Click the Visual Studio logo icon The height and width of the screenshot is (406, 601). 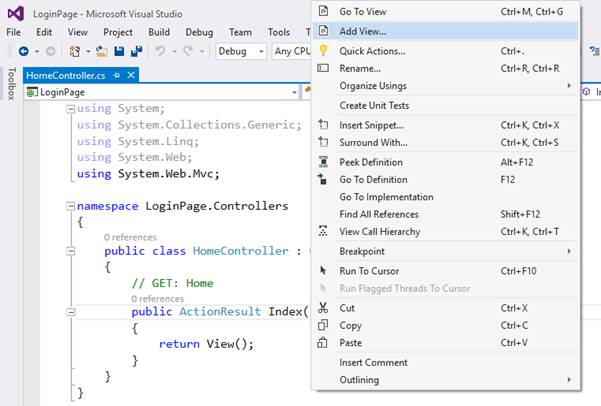click(16, 14)
